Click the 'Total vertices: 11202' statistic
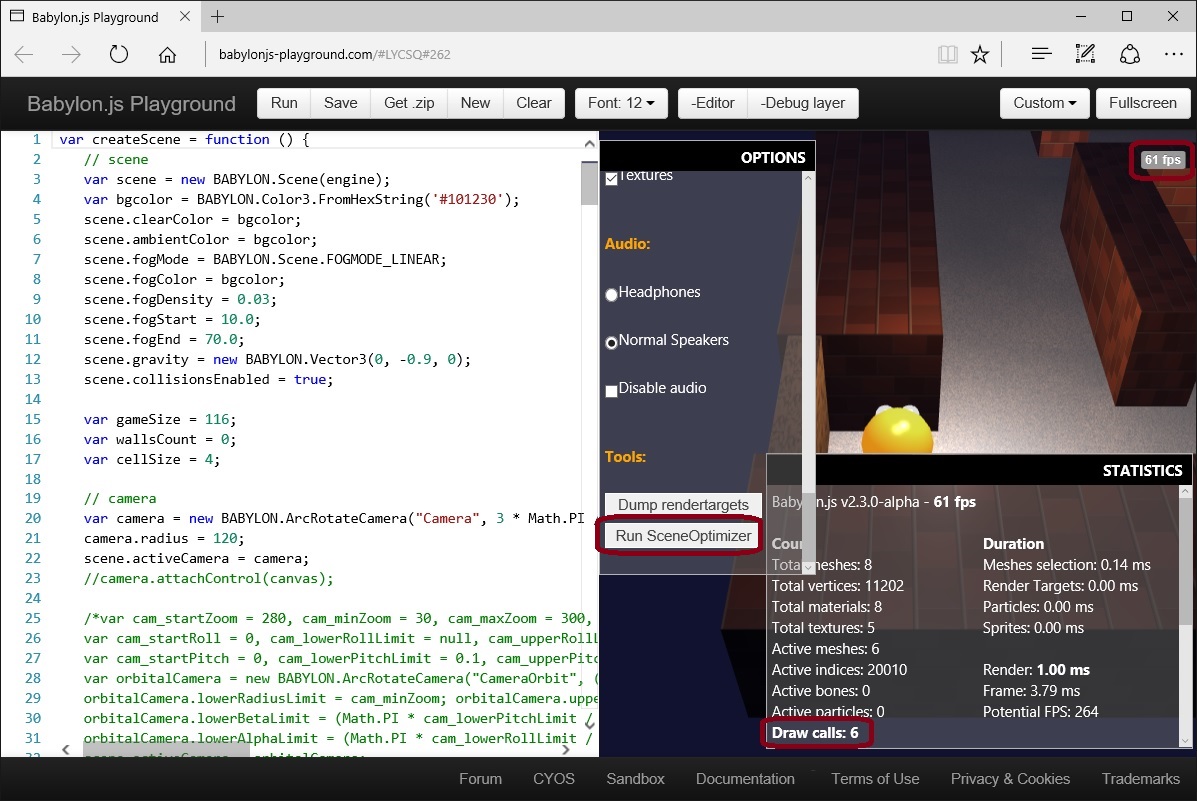 point(837,586)
